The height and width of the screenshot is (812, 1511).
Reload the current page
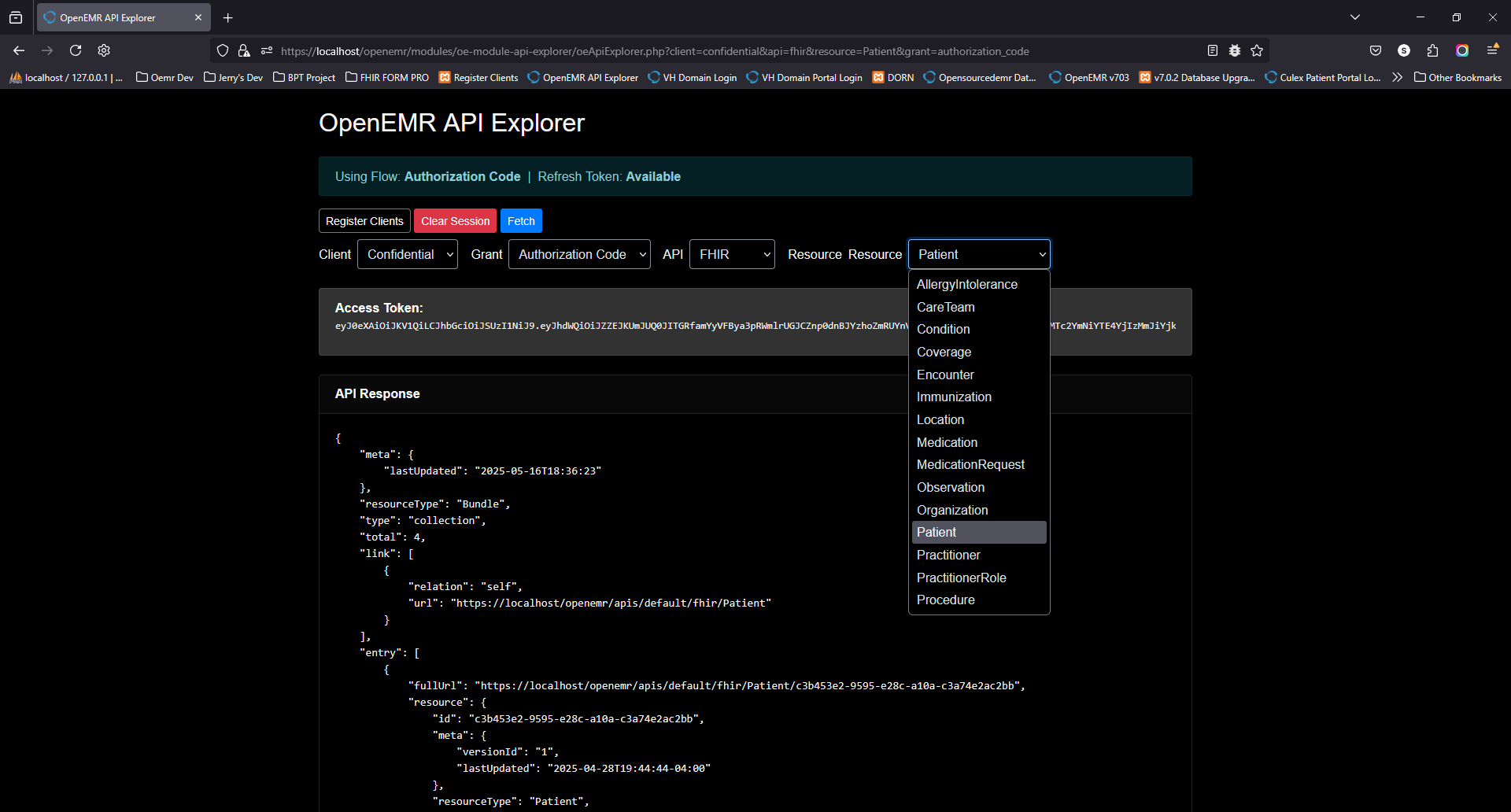click(x=76, y=50)
